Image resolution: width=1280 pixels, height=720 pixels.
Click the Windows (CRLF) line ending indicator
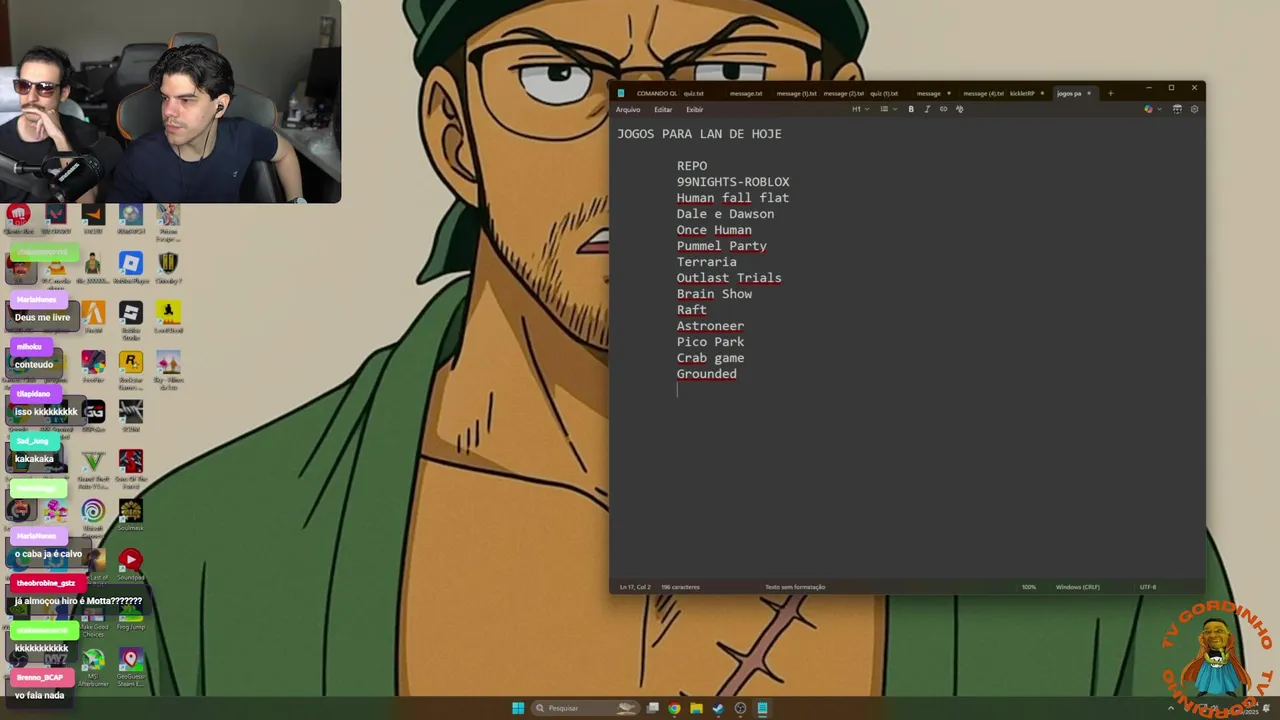(x=1078, y=587)
